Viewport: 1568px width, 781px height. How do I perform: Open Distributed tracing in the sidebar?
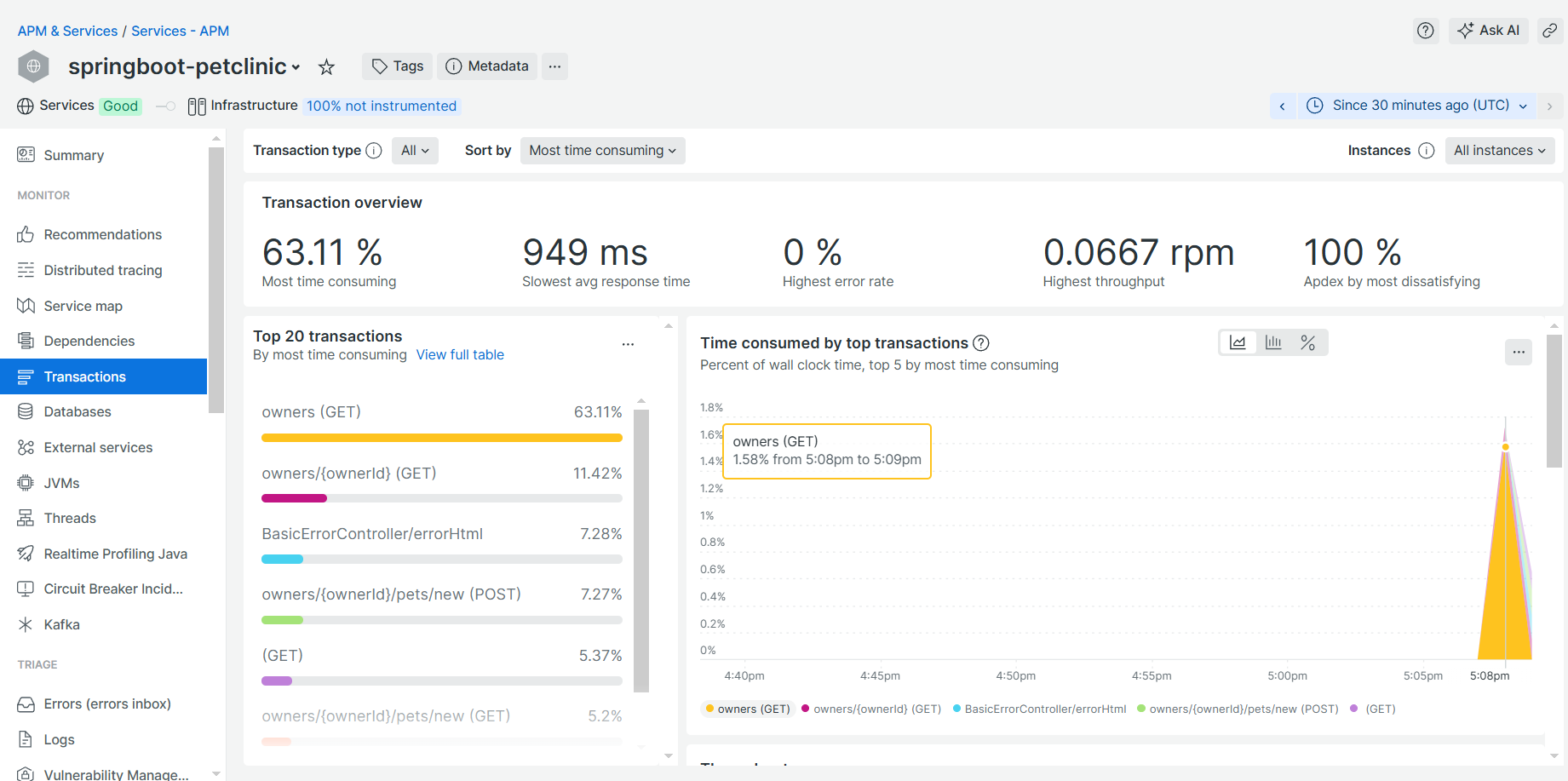[x=104, y=270]
